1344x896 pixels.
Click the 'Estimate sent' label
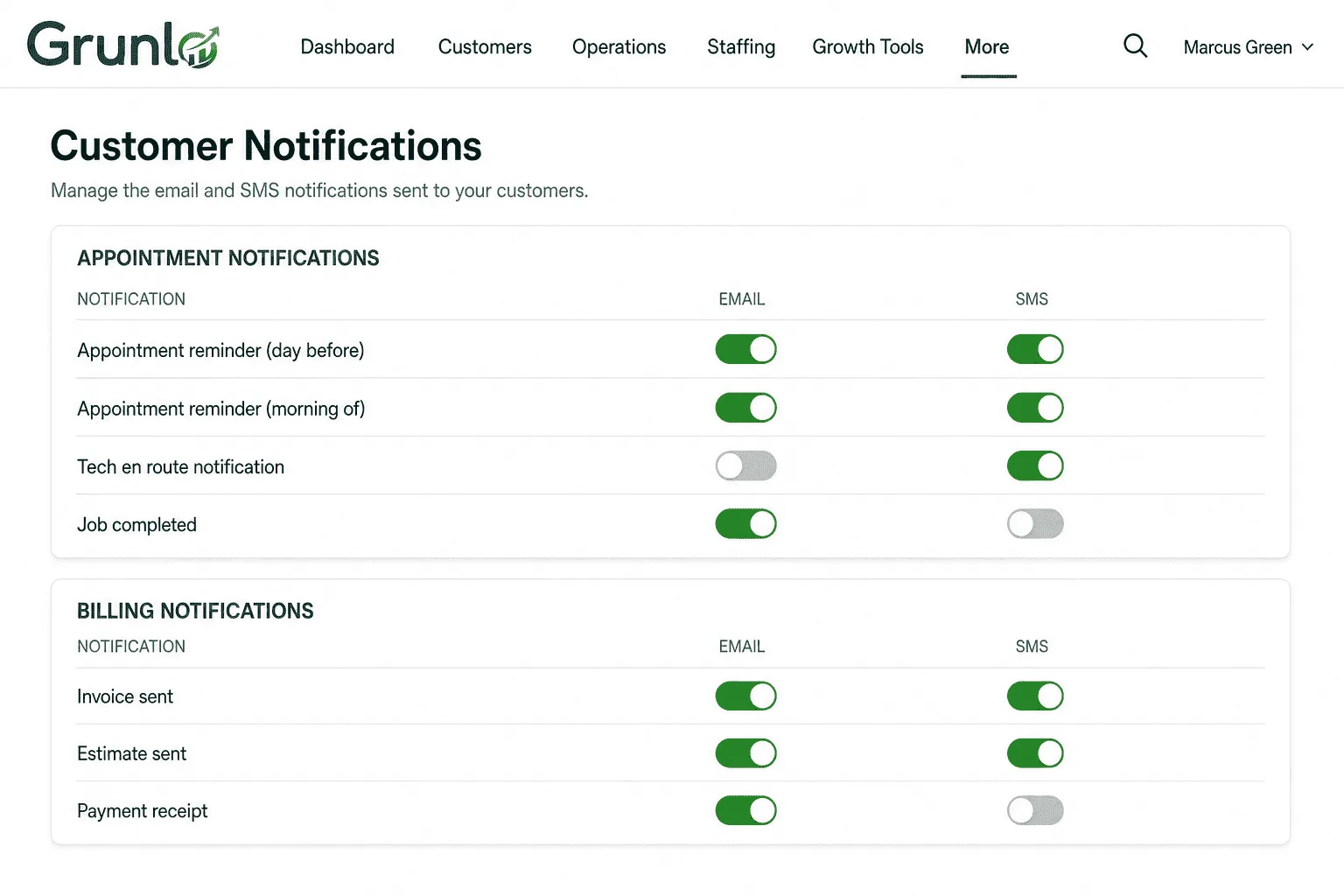[x=131, y=753]
